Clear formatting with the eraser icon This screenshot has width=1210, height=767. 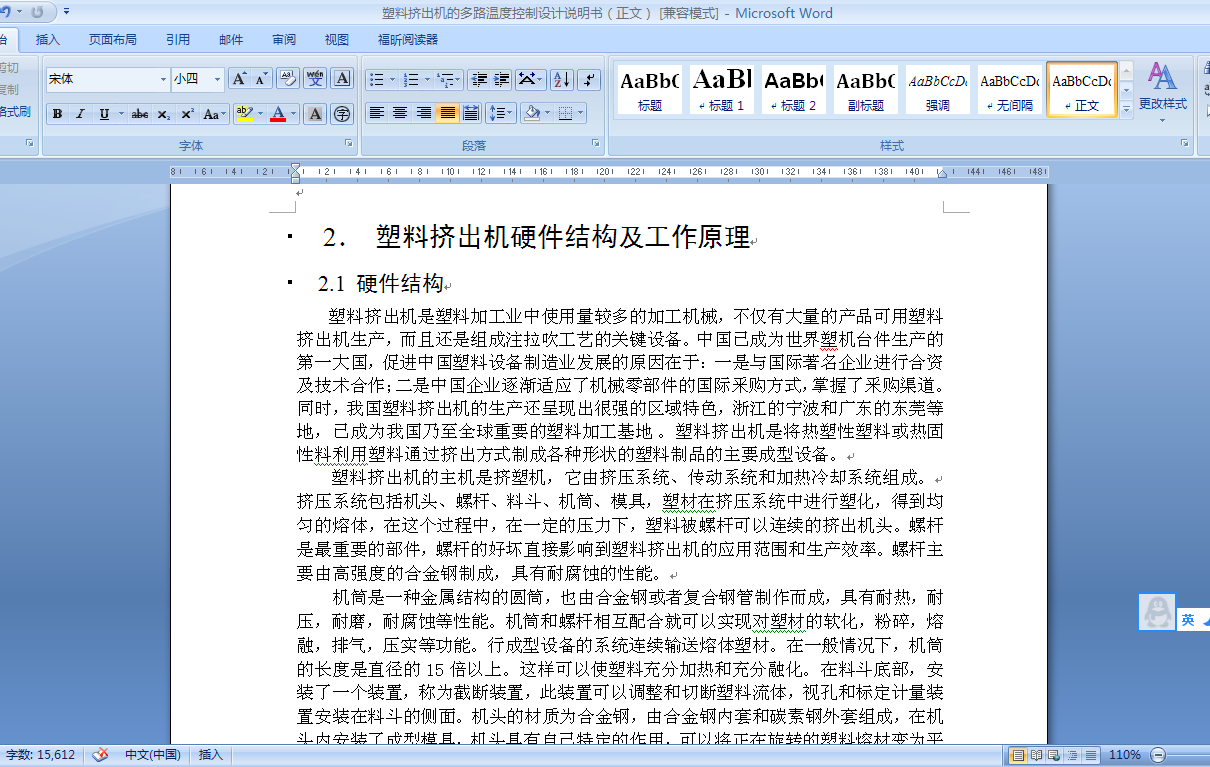(288, 79)
